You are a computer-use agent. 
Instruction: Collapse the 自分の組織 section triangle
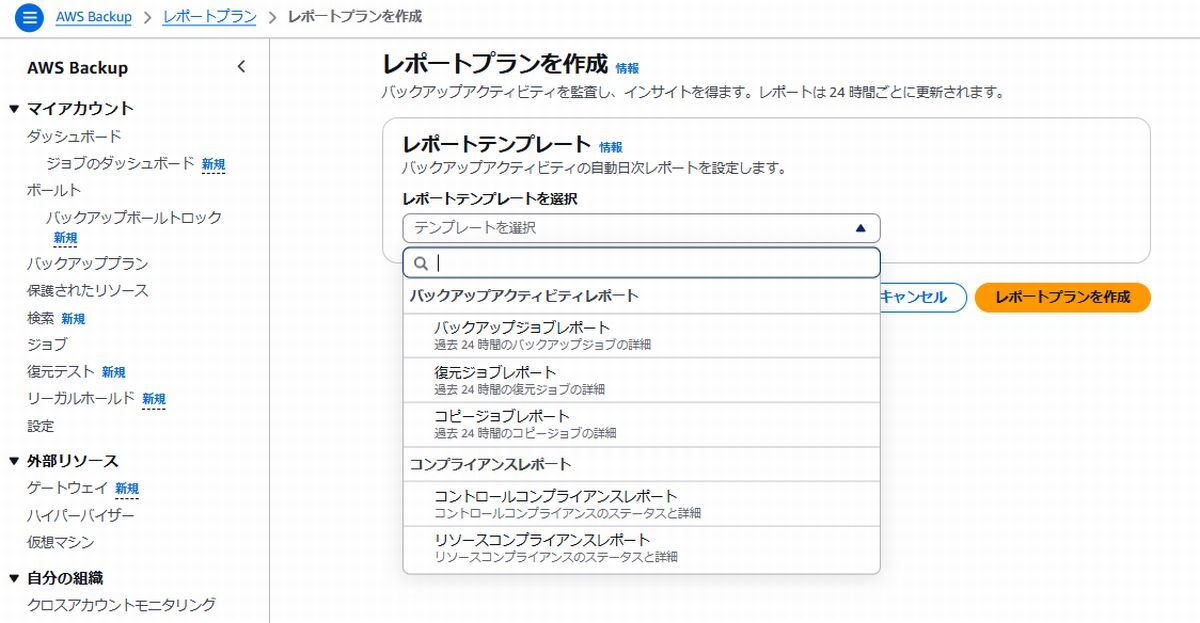coord(14,578)
